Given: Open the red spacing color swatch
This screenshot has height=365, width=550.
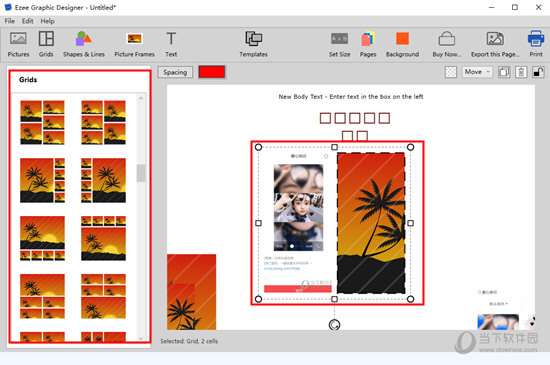Looking at the screenshot, I should click(212, 72).
